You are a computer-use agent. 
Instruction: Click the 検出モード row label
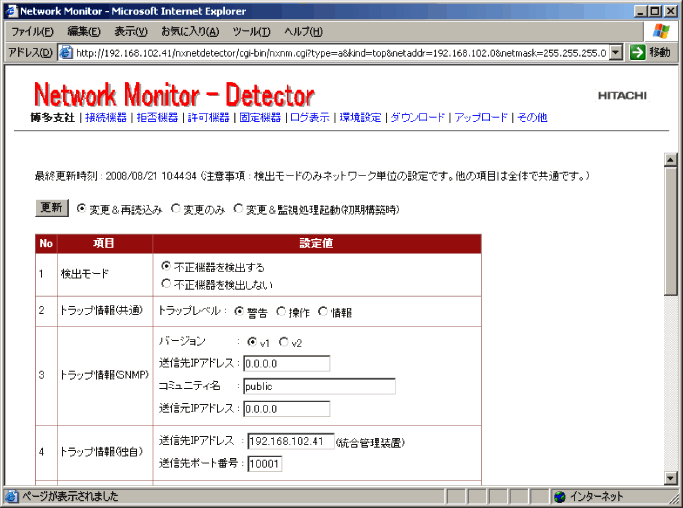pyautogui.click(x=84, y=274)
